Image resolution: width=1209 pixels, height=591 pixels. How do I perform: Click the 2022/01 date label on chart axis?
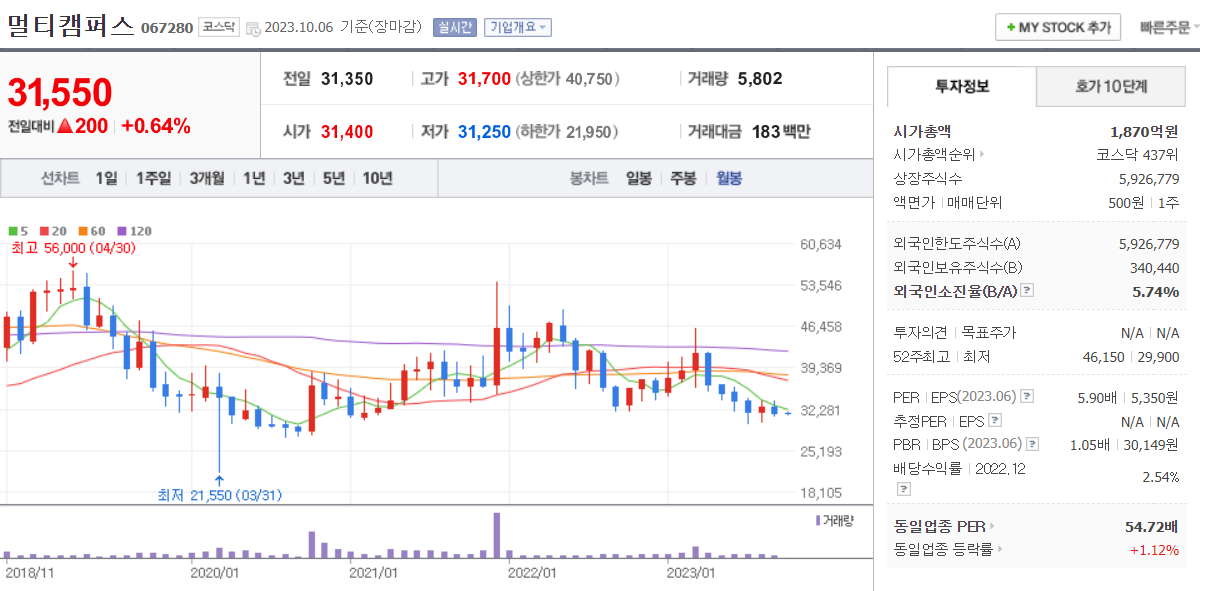(x=532, y=573)
